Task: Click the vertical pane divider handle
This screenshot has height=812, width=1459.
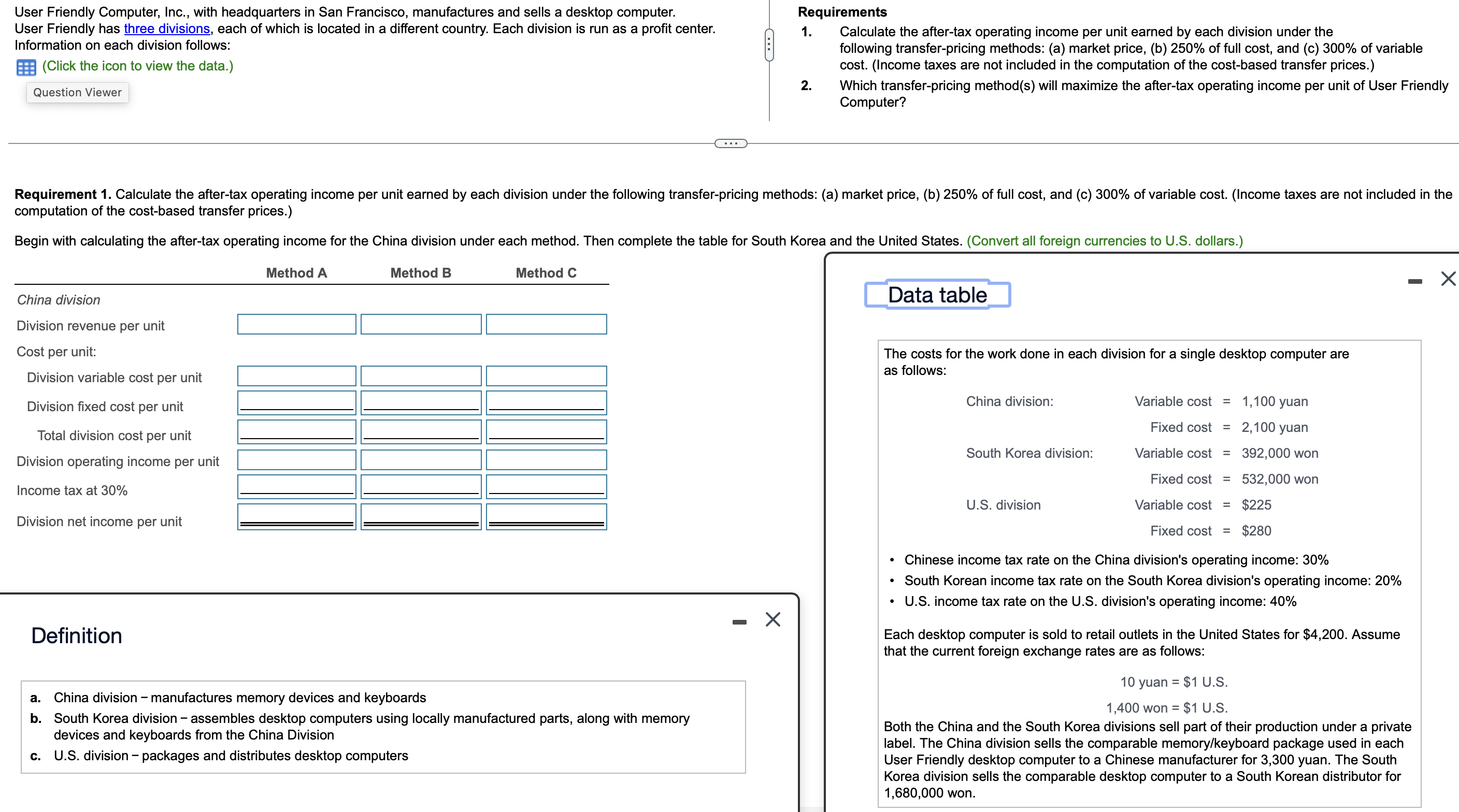Action: tap(768, 45)
